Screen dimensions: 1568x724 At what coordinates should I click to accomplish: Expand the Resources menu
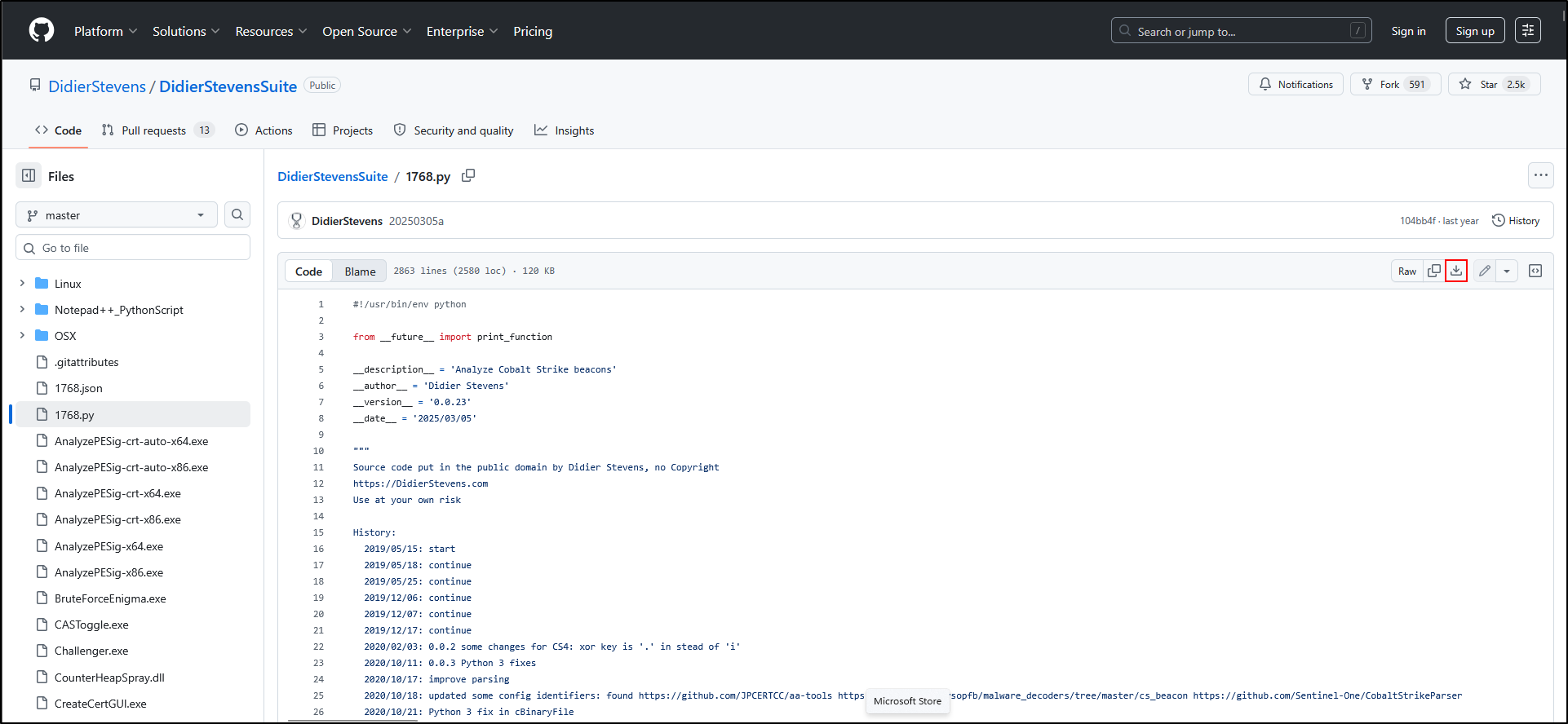[x=271, y=31]
